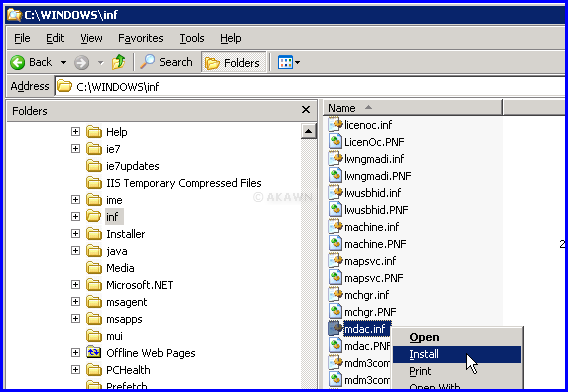
Task: Open the Back history dropdown arrow
Action: [x=63, y=63]
